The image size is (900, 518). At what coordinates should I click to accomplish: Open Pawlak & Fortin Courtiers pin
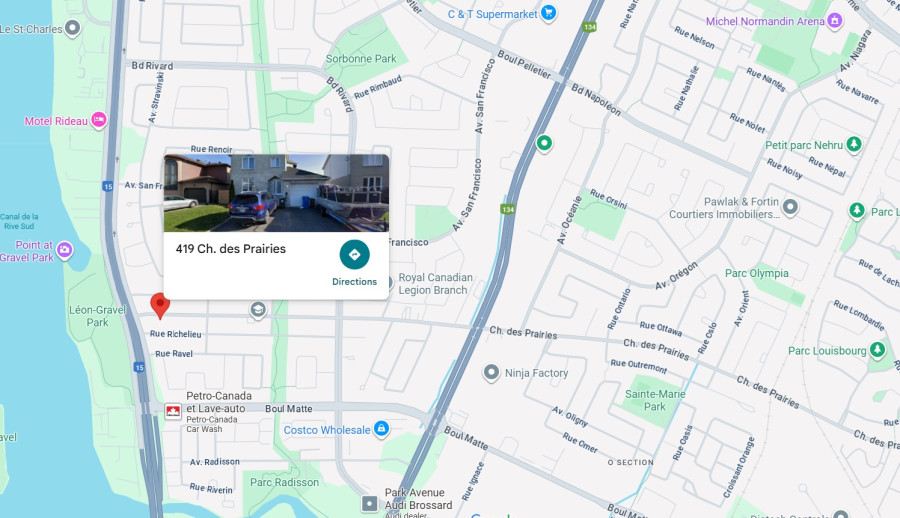(790, 207)
